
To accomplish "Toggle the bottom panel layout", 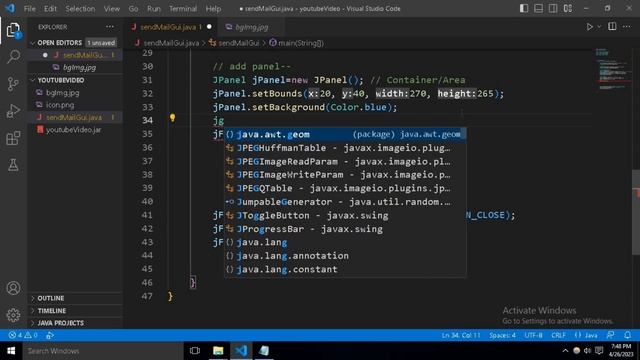I will point(538,8).
